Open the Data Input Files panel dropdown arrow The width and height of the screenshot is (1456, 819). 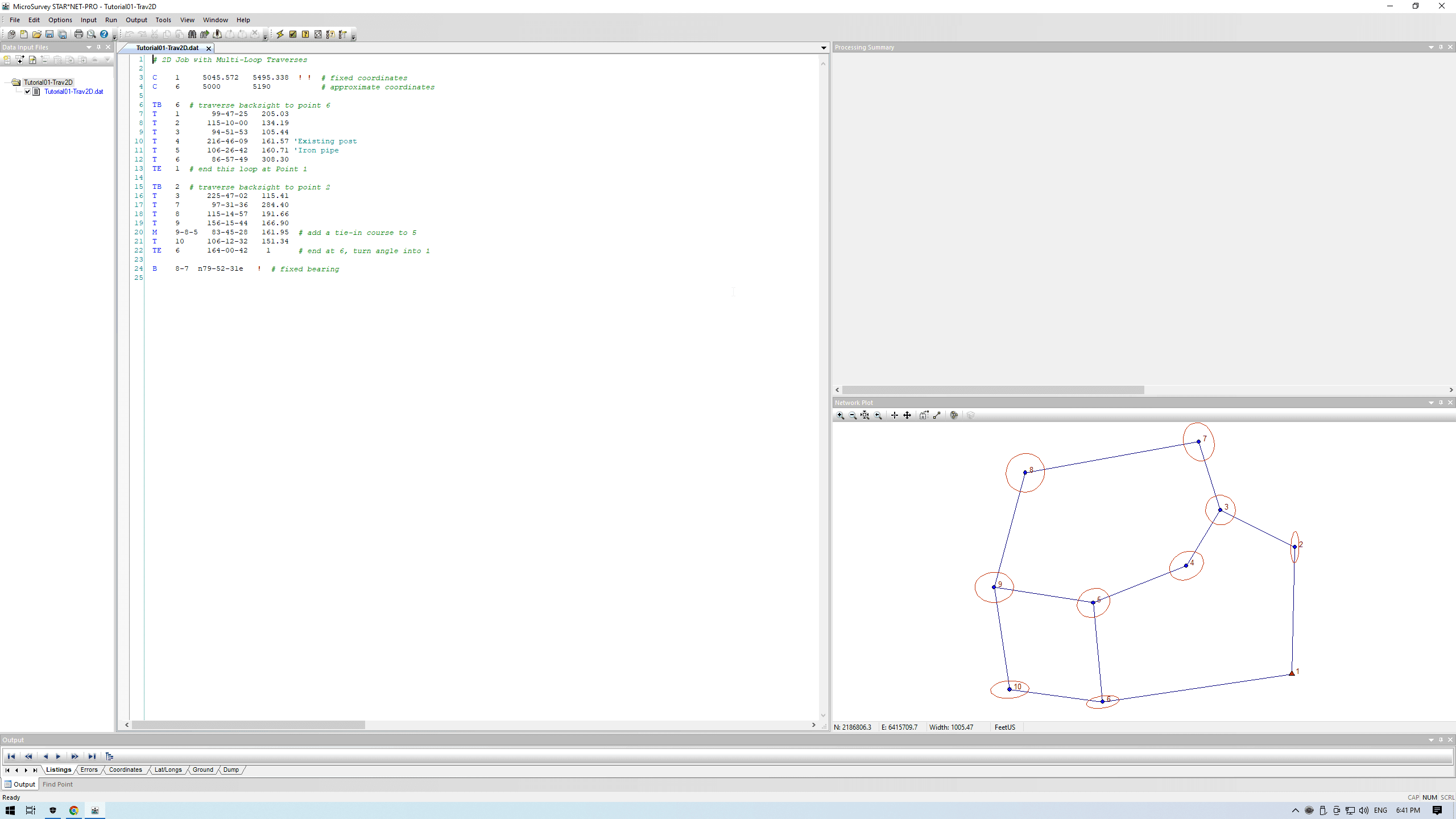89,47
